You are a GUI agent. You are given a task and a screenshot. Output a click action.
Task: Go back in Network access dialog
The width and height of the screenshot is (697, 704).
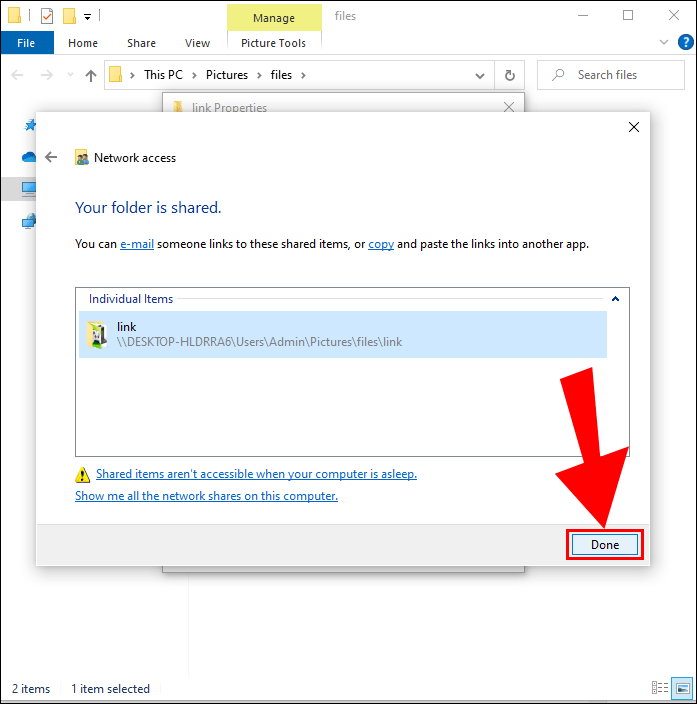coord(51,157)
